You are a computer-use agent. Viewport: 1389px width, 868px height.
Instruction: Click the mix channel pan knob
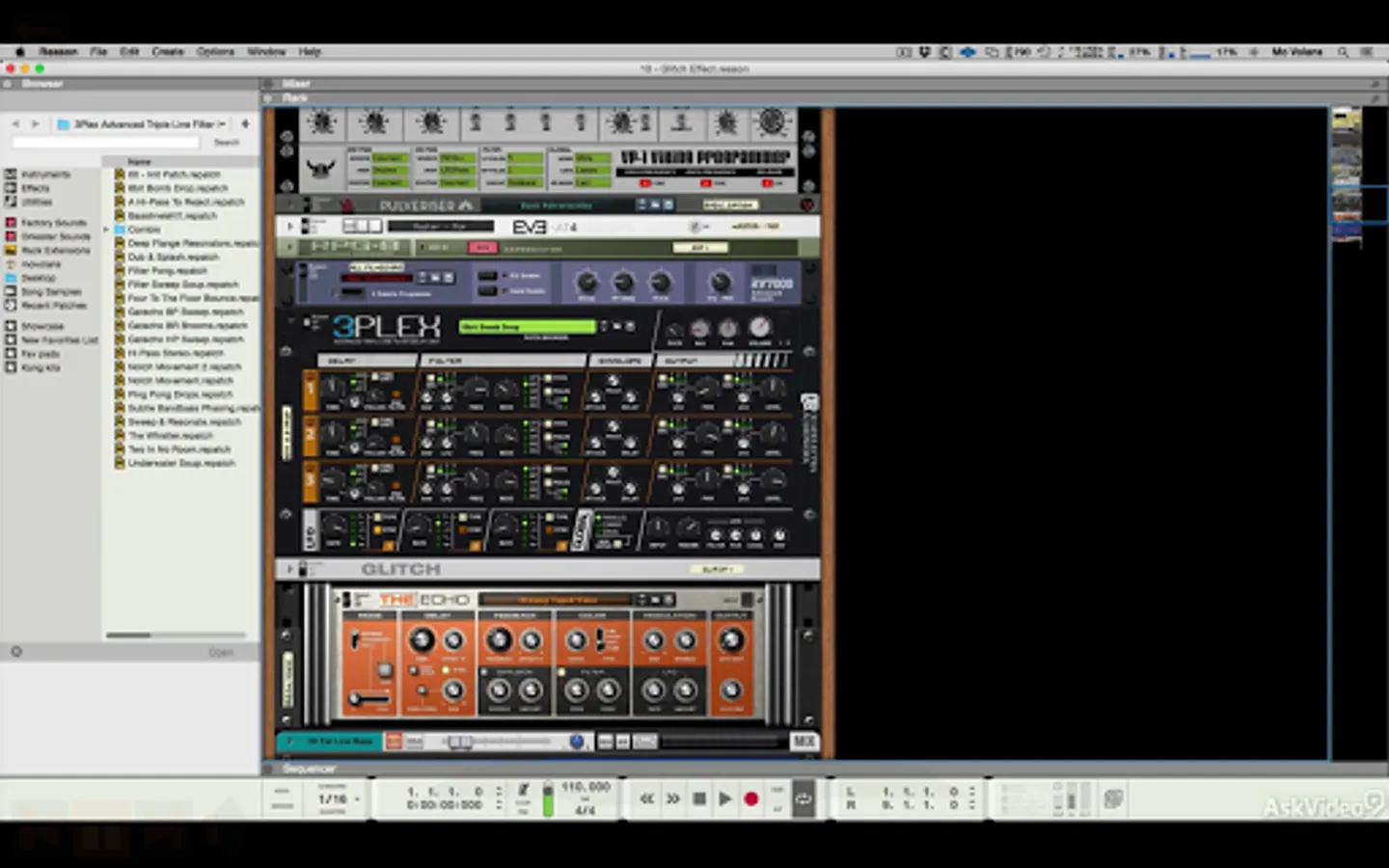pyautogui.click(x=577, y=742)
